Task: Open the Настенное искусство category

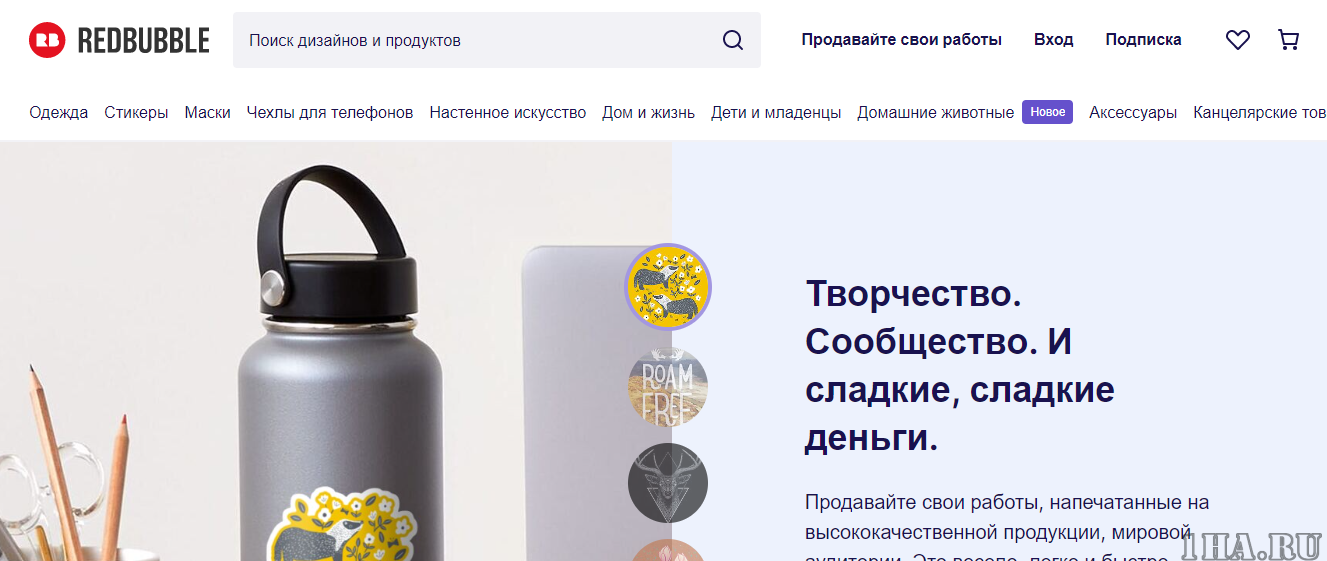Action: click(508, 112)
